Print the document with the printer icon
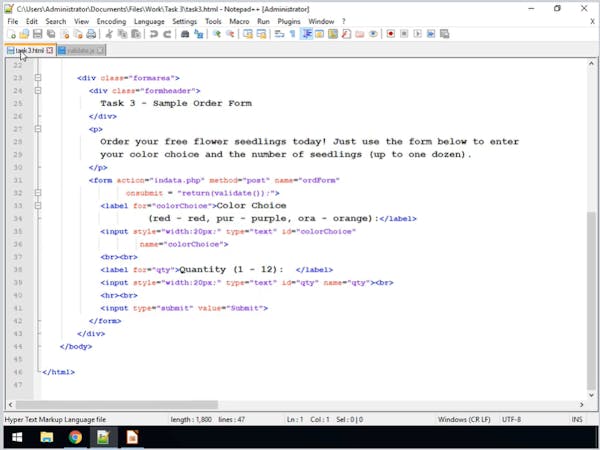 click(91, 34)
